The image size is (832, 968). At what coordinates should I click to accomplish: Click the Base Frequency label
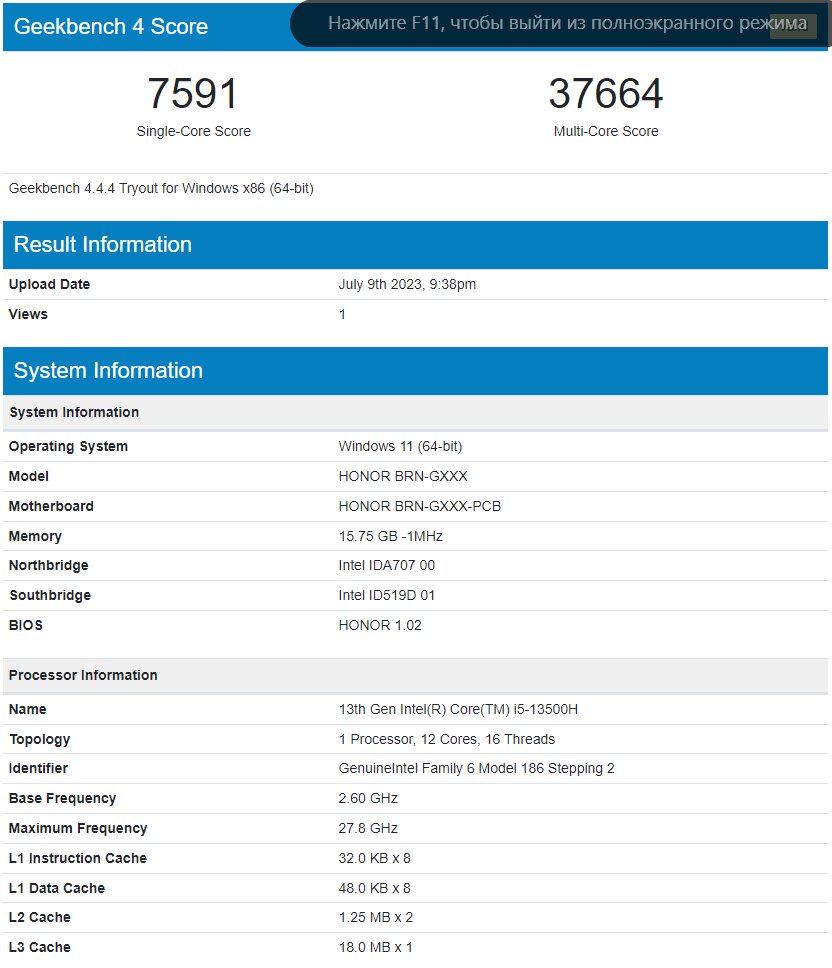point(62,798)
